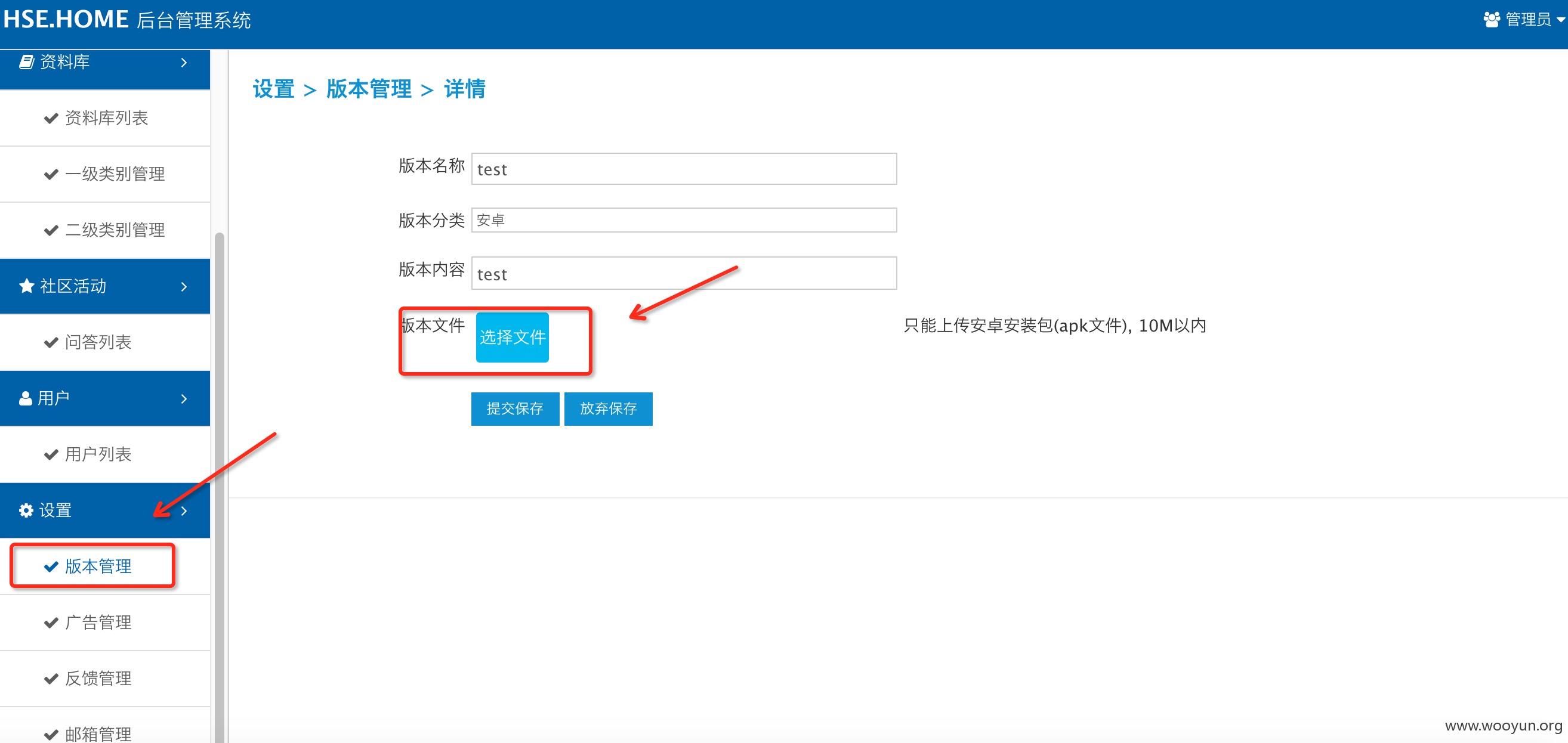This screenshot has height=743, width=1568.
Task: Click the 版本名称 label
Action: pos(431,166)
